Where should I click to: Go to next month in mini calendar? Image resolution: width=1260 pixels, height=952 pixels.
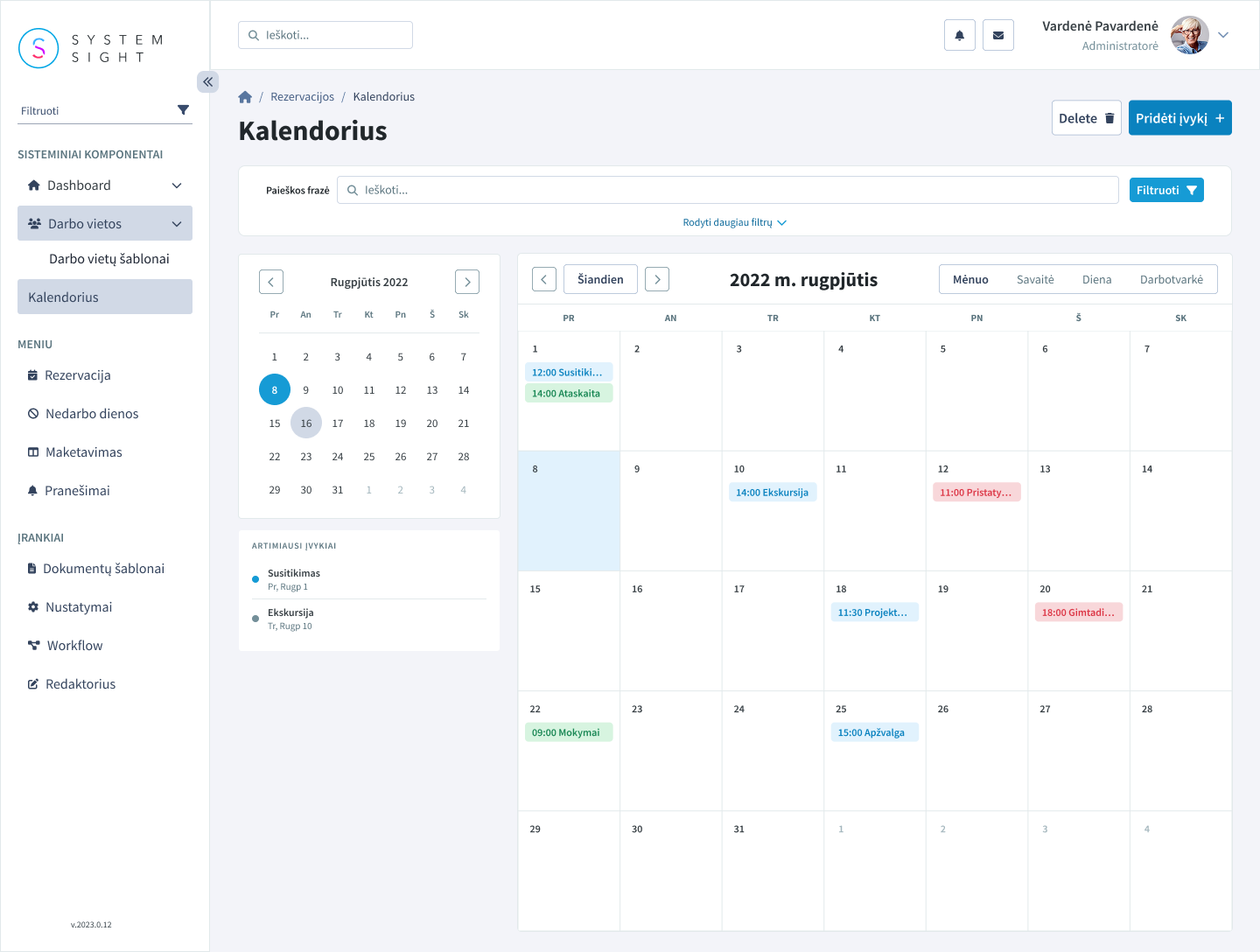click(467, 282)
